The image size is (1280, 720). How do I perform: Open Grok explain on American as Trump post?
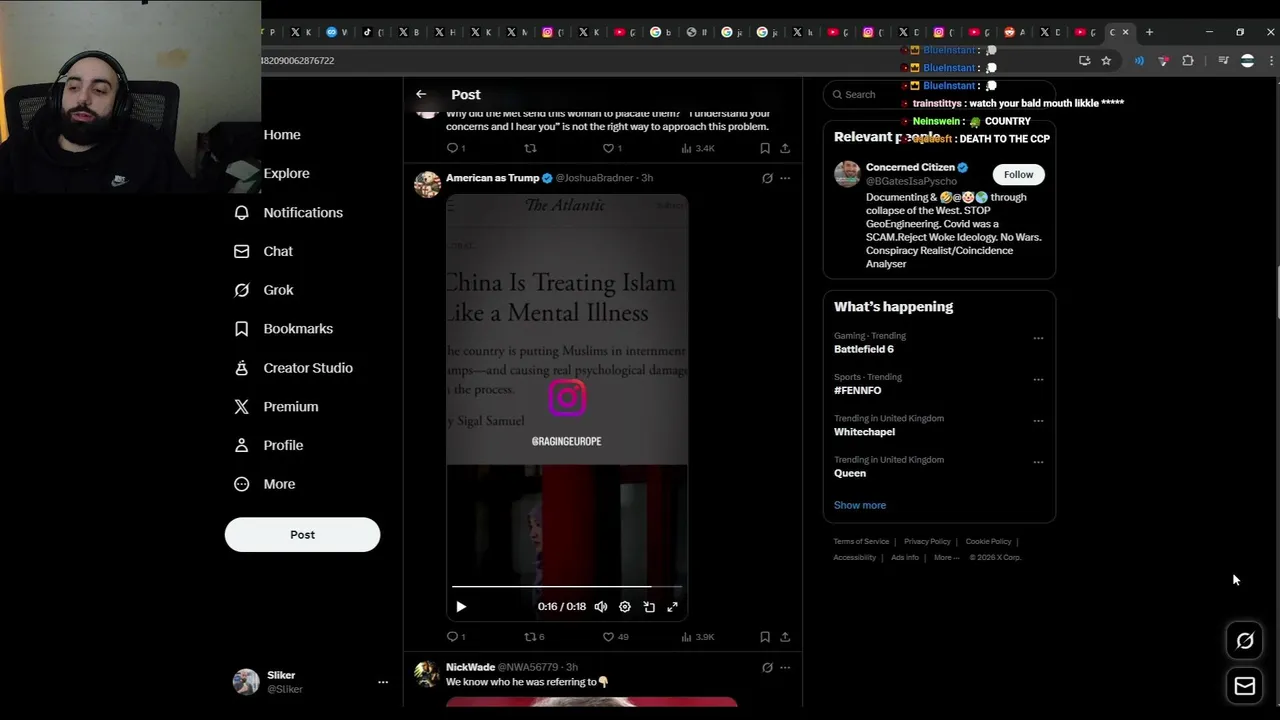click(x=767, y=178)
